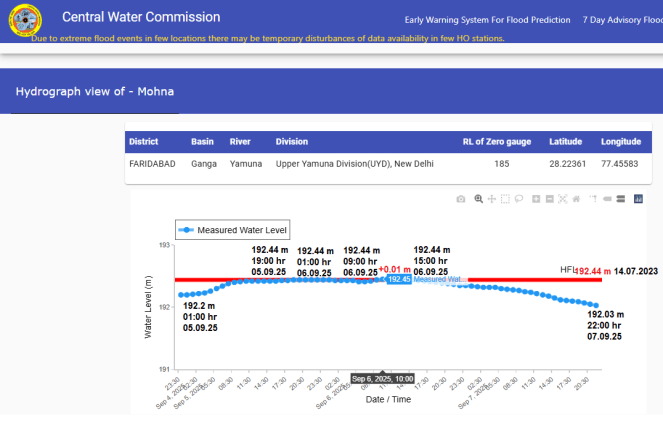Activate the Pan tool in chart toolbar
This screenshot has height=427, width=663.
492,199
